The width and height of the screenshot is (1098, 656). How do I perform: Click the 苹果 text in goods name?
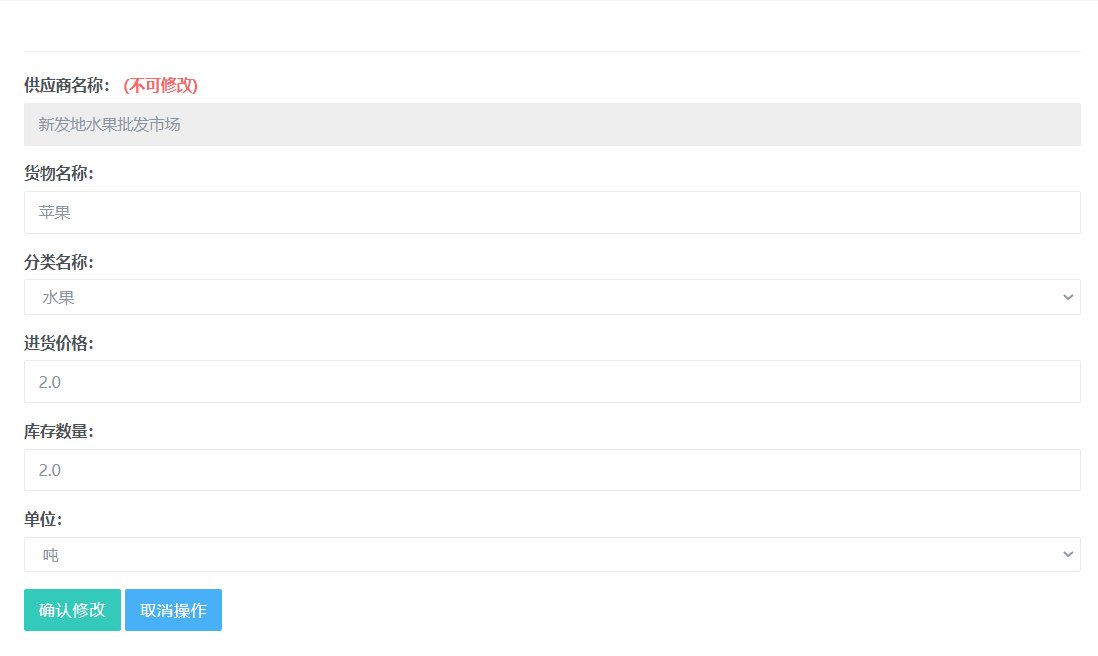click(x=55, y=212)
